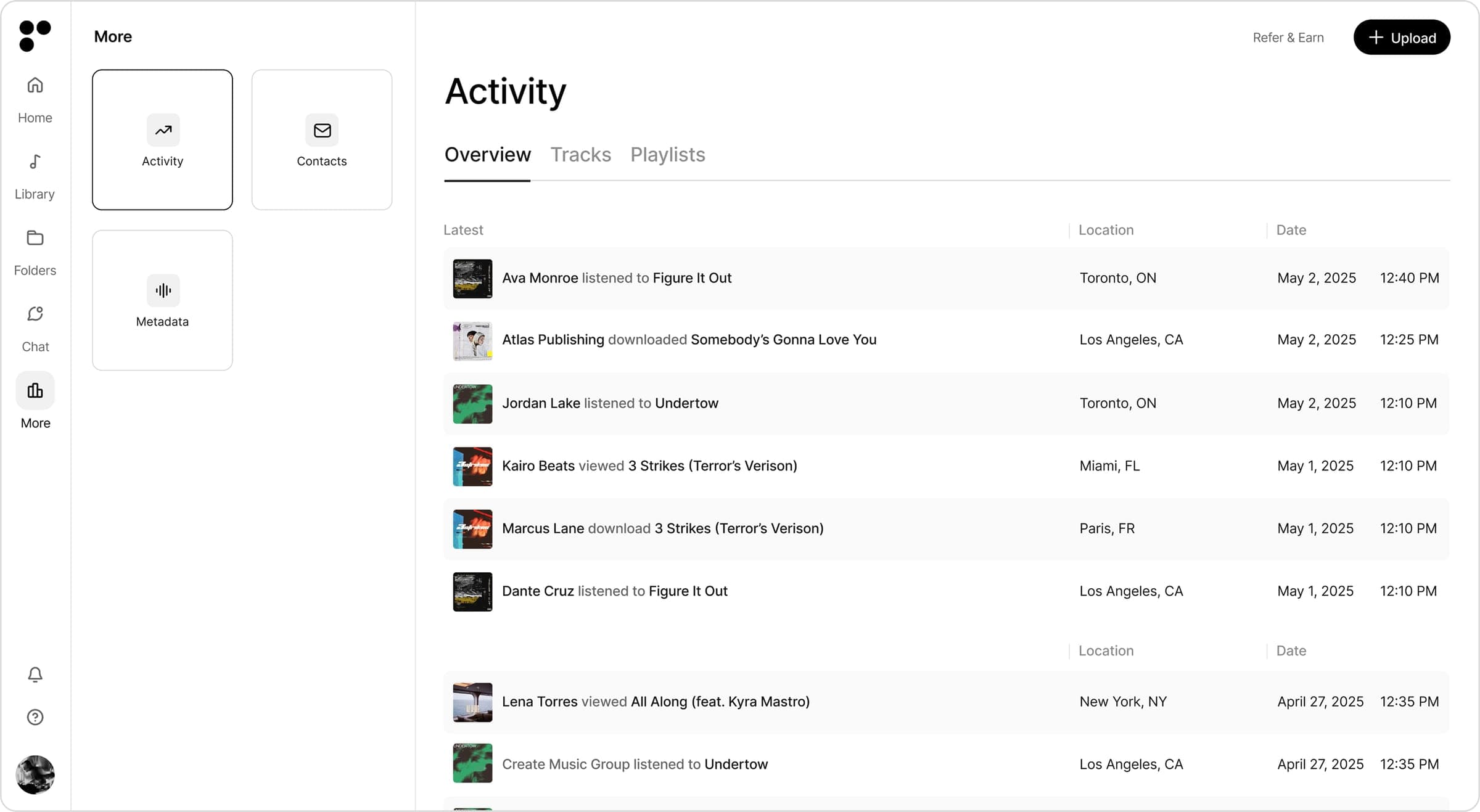This screenshot has width=1480, height=812.
Task: Click "Create Music Group listened to Undertow"
Action: [x=635, y=765]
